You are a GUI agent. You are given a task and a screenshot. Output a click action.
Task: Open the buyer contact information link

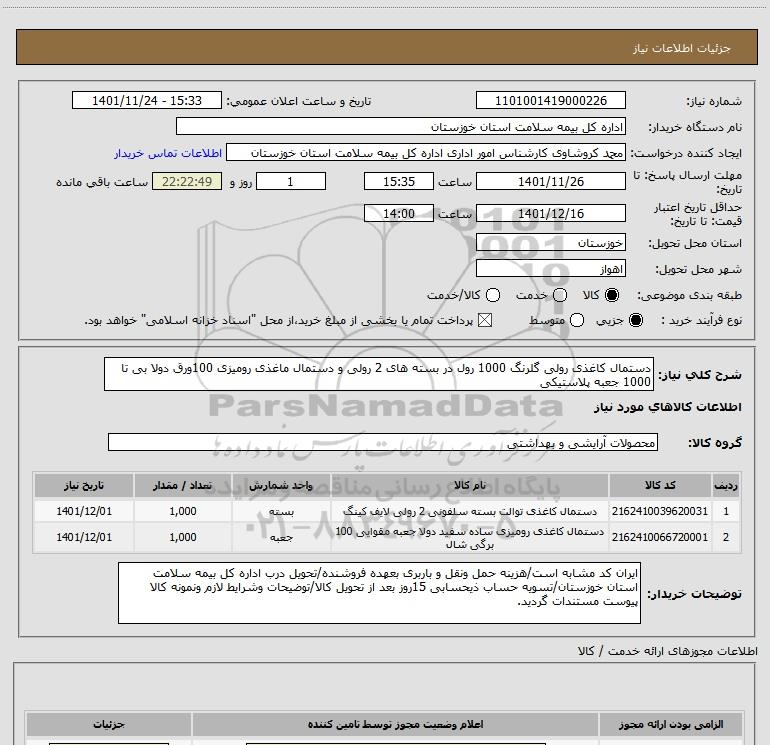coord(168,153)
